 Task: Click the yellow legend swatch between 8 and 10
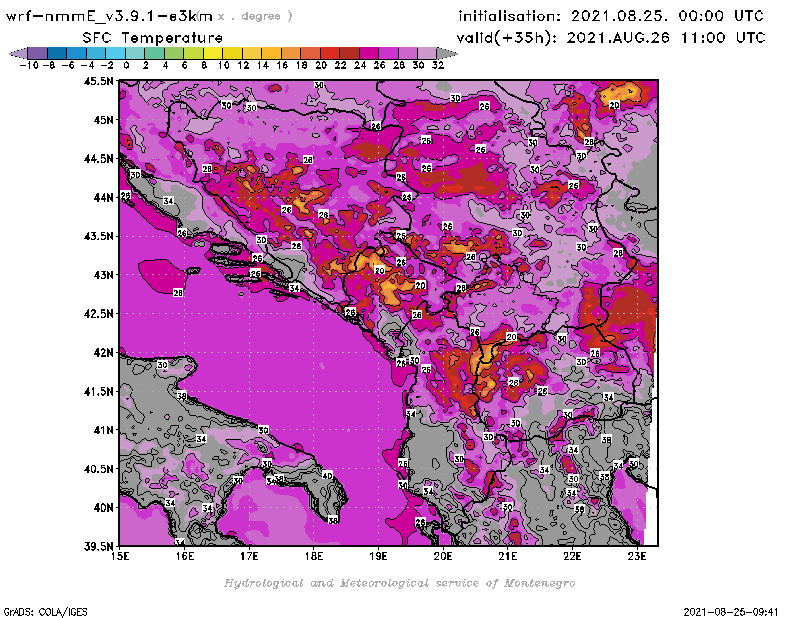coord(213,53)
